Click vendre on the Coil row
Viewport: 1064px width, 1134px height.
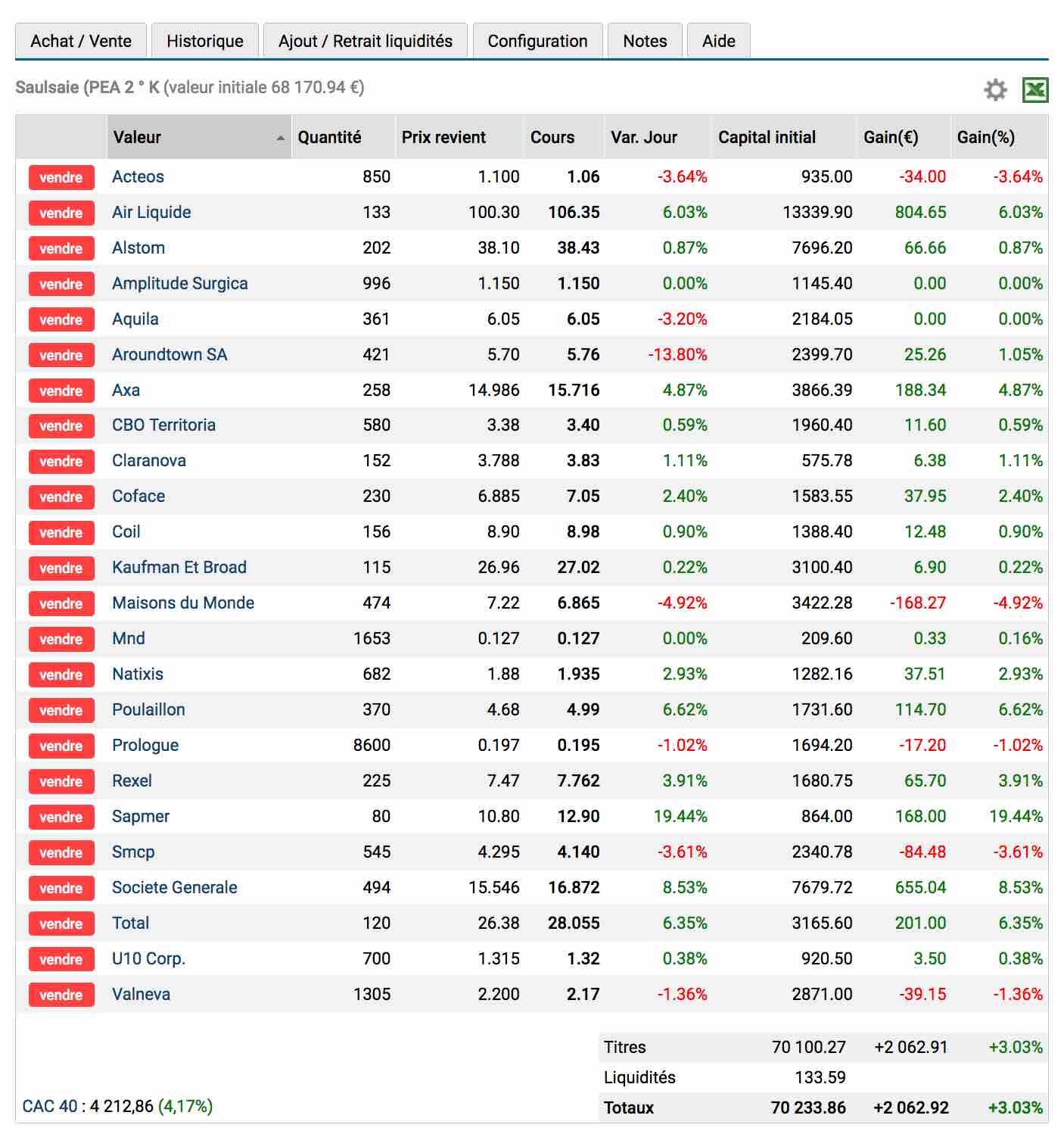click(61, 532)
